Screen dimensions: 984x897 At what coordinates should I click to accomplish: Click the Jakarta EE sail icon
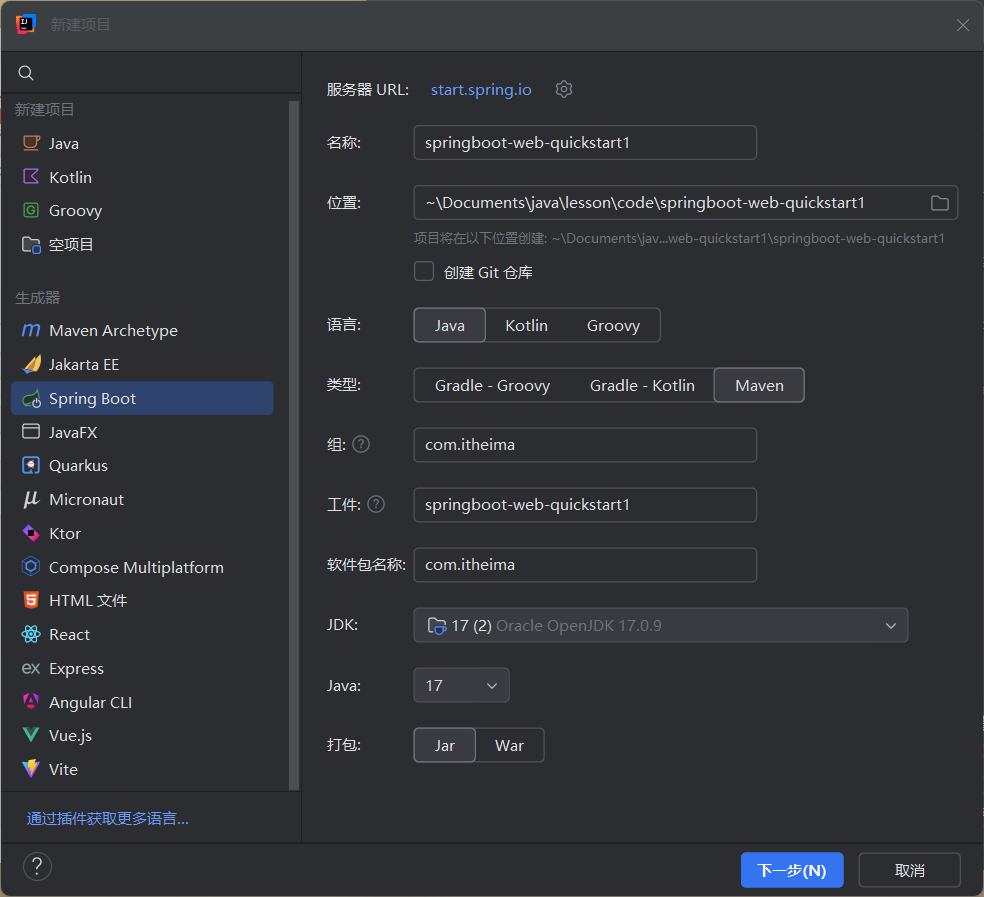click(31, 364)
